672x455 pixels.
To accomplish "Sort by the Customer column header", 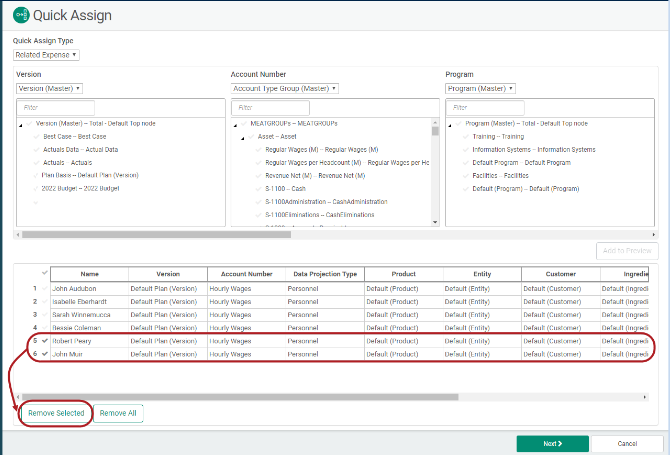I will pyautogui.click(x=561, y=274).
